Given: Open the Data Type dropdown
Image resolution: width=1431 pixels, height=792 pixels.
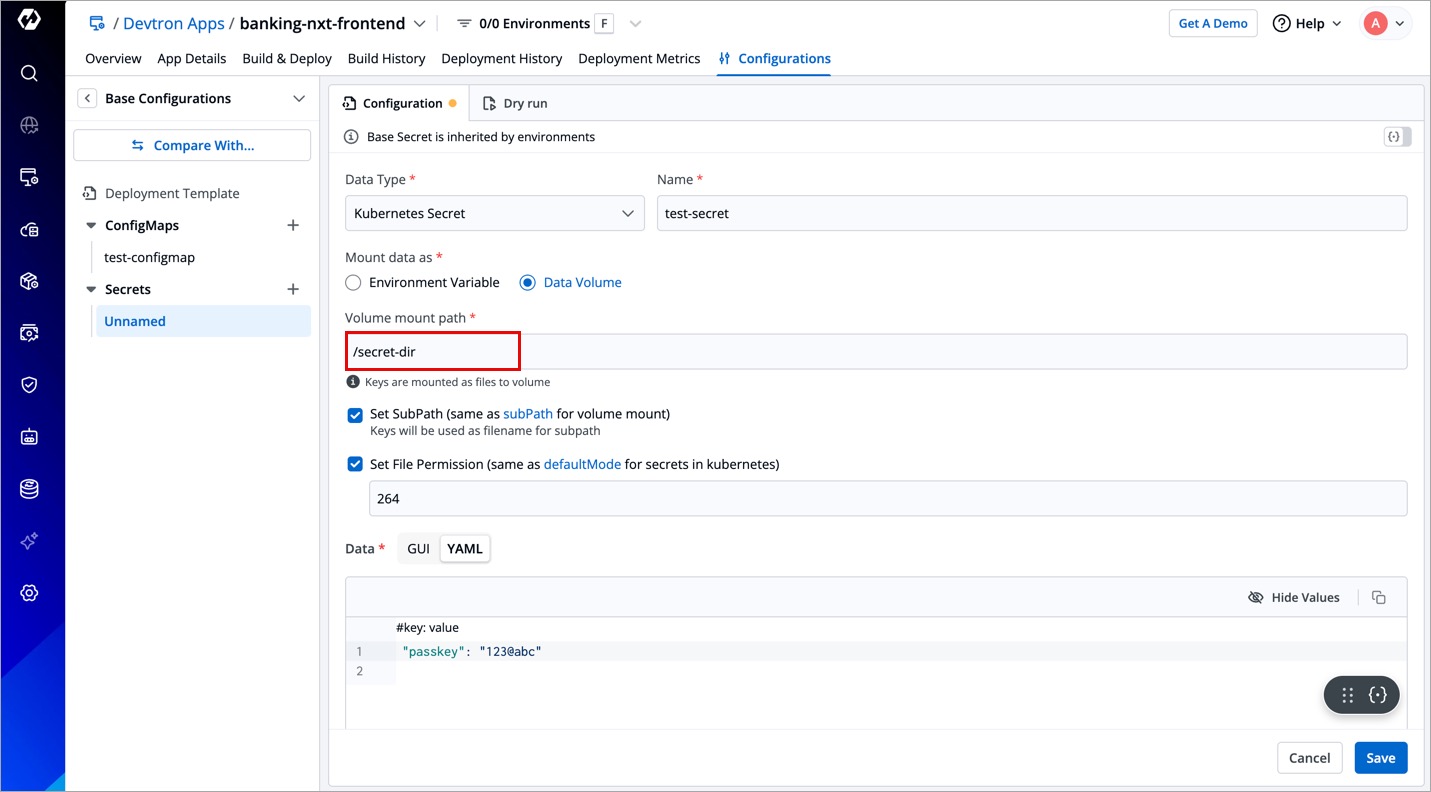Looking at the screenshot, I should pyautogui.click(x=494, y=213).
